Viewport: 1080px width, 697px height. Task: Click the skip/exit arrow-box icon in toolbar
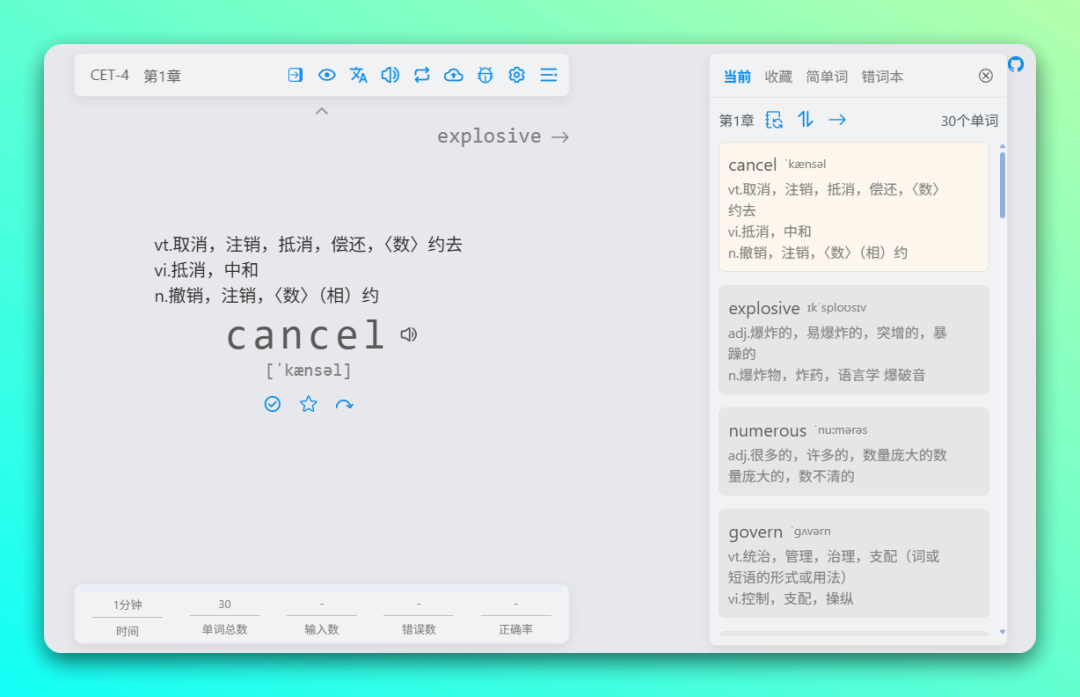click(x=295, y=75)
